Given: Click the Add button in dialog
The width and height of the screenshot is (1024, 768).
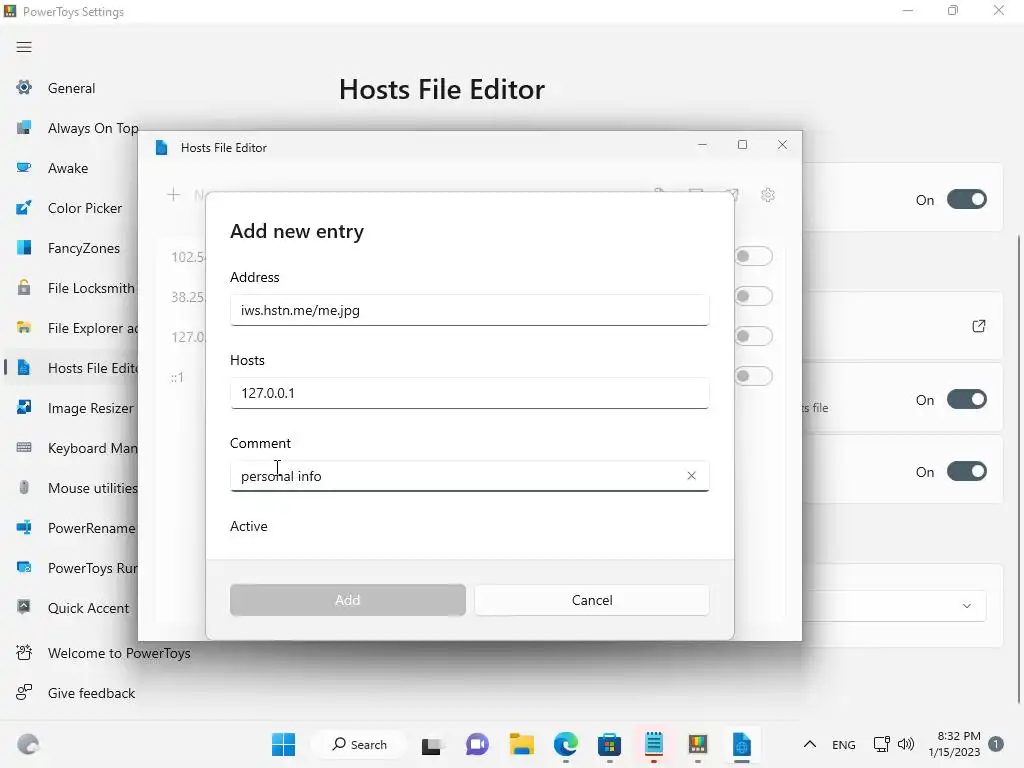Looking at the screenshot, I should [x=347, y=600].
